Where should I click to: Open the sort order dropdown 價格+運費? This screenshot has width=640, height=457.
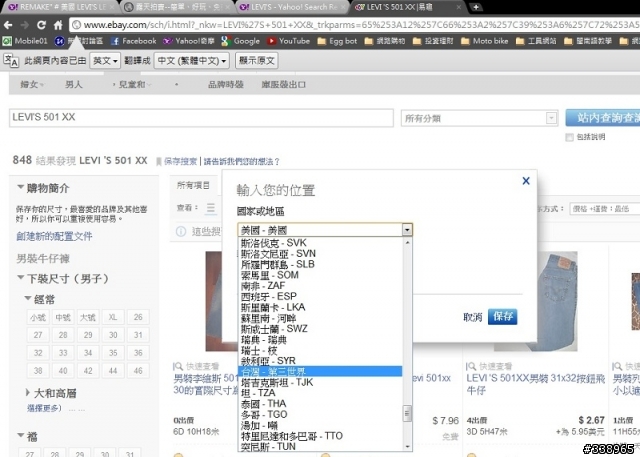click(x=604, y=209)
